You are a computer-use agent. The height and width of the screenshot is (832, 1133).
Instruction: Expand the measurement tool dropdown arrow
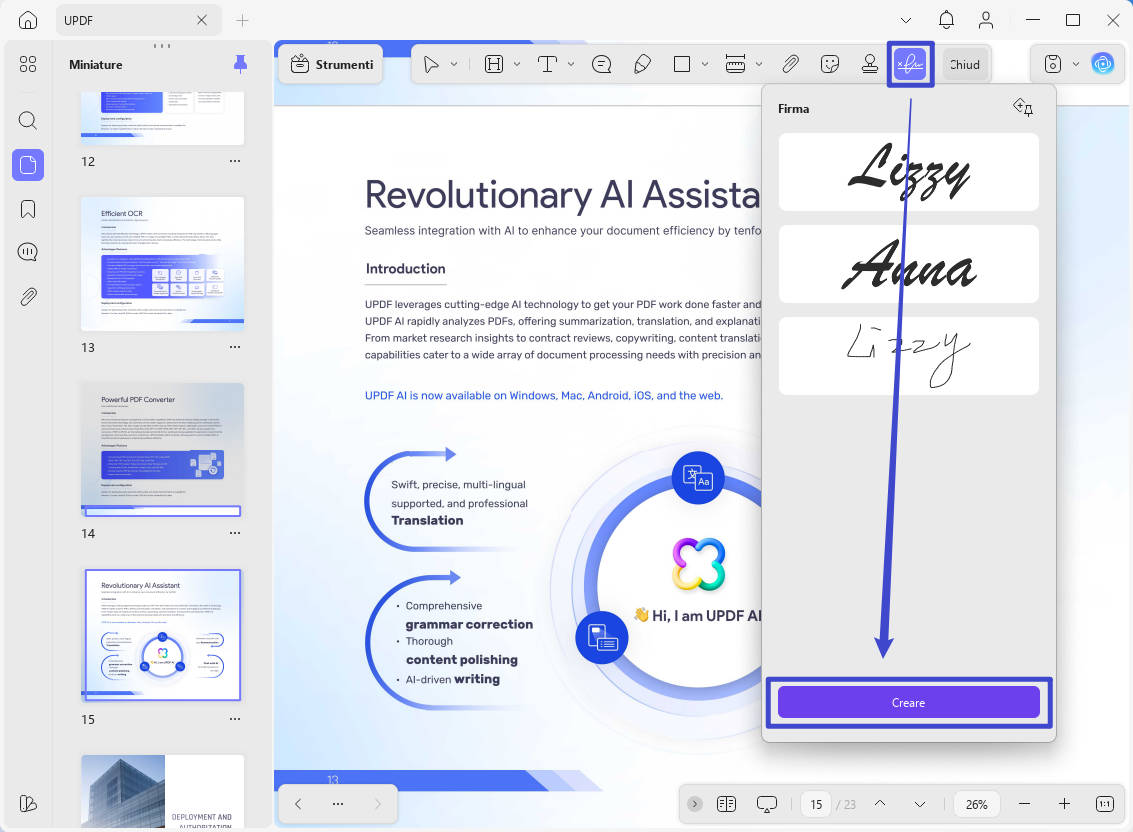click(x=759, y=64)
